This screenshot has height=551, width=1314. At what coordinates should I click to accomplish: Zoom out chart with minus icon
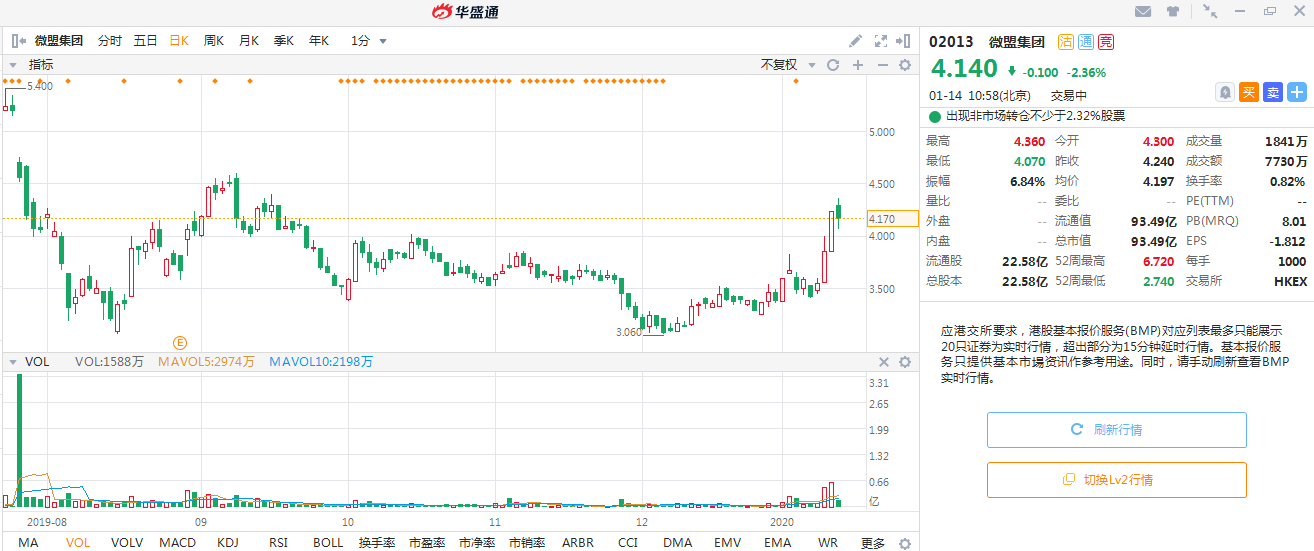click(882, 65)
